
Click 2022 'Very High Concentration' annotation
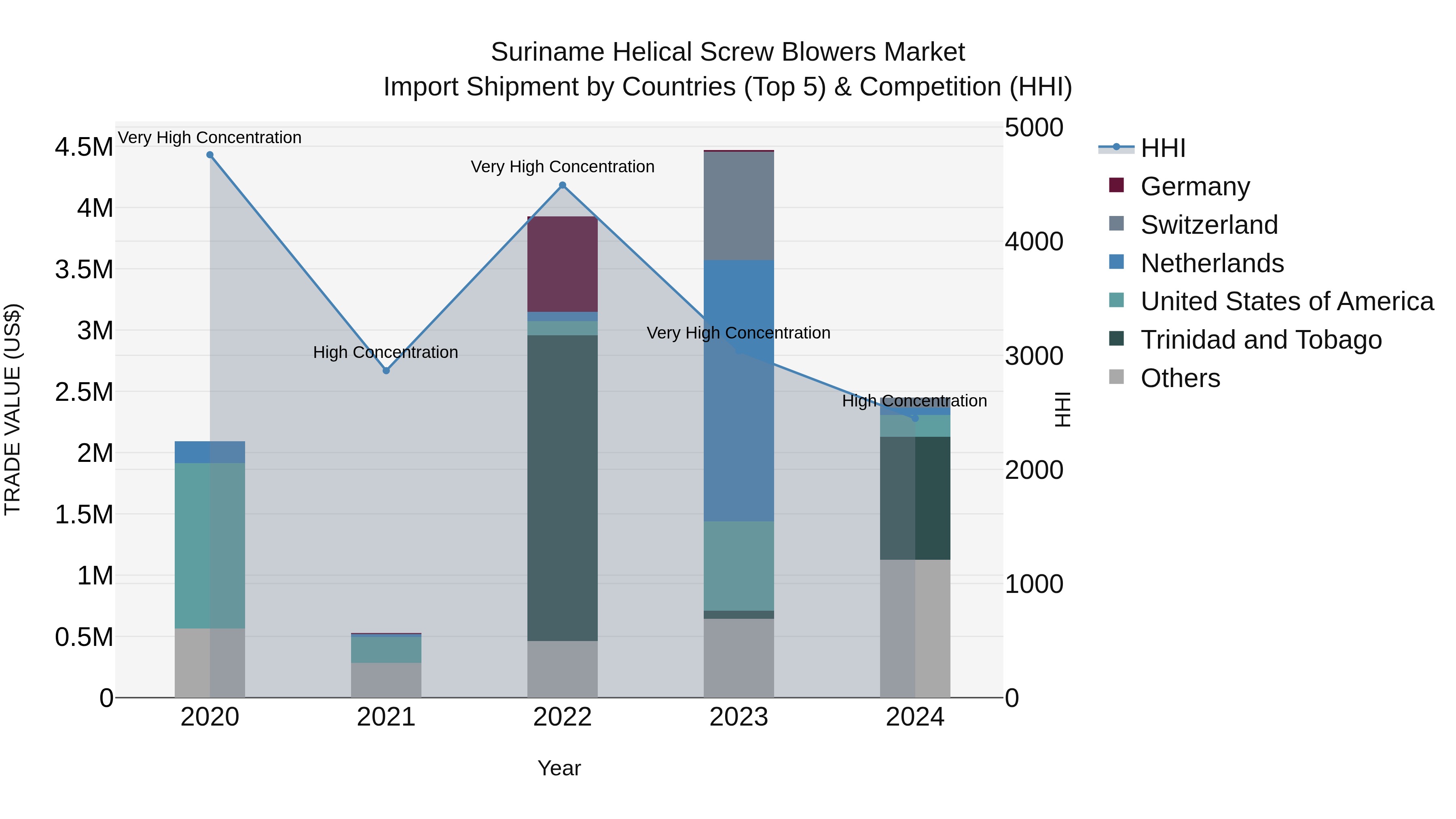point(563,167)
